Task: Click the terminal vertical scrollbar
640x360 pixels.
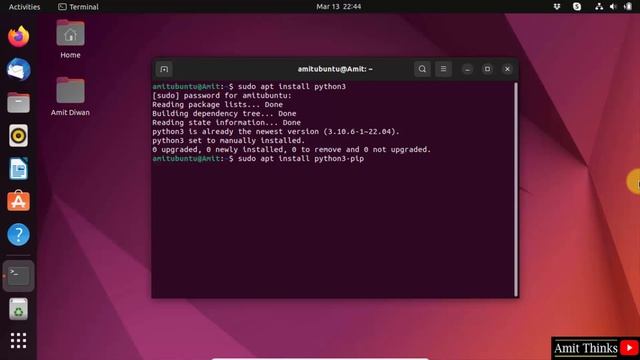Action: [516, 189]
